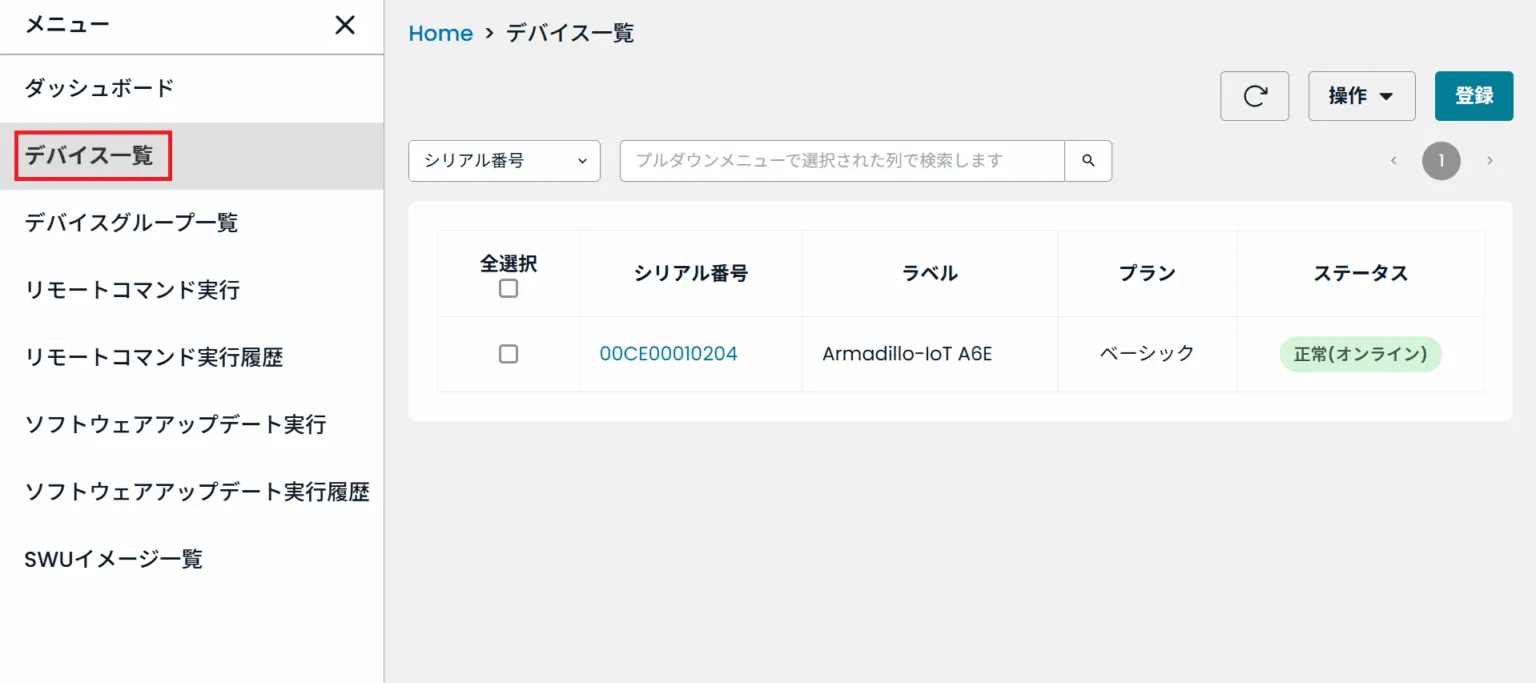
Task: Open the シリアル番号 search column dropdown
Action: [x=503, y=160]
